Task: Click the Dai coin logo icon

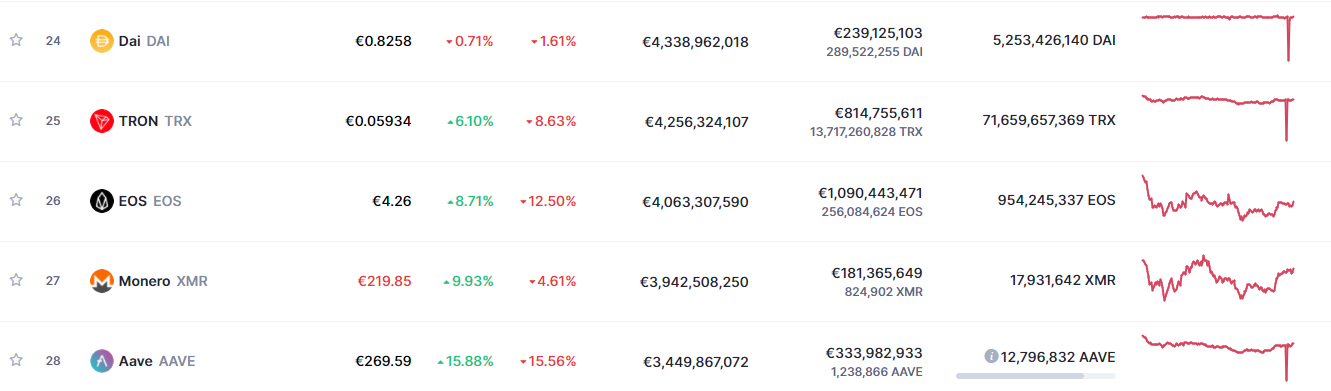Action: coord(102,41)
